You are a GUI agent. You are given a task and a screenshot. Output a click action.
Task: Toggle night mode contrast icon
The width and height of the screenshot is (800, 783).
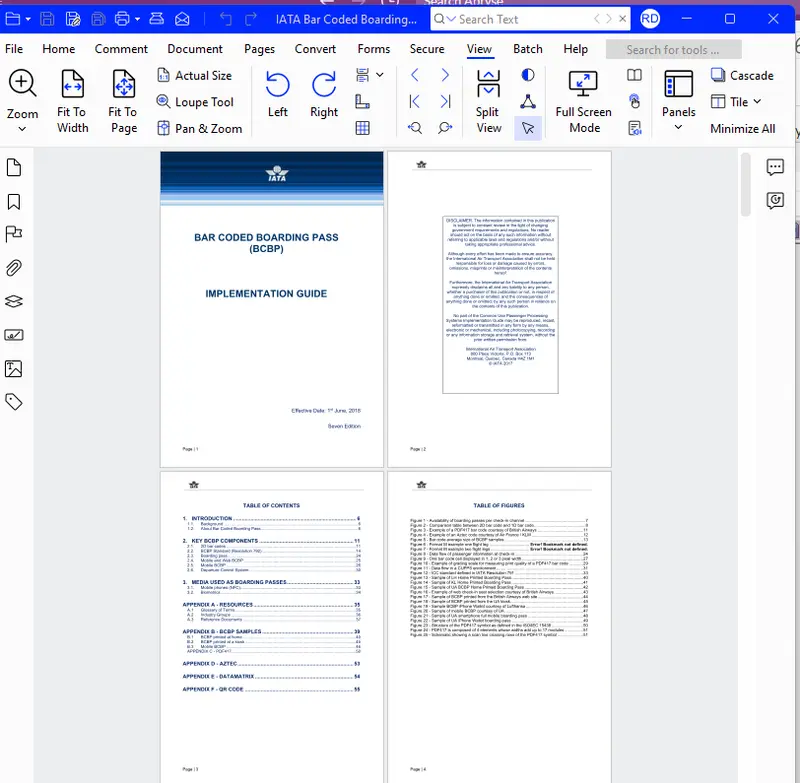[x=528, y=75]
